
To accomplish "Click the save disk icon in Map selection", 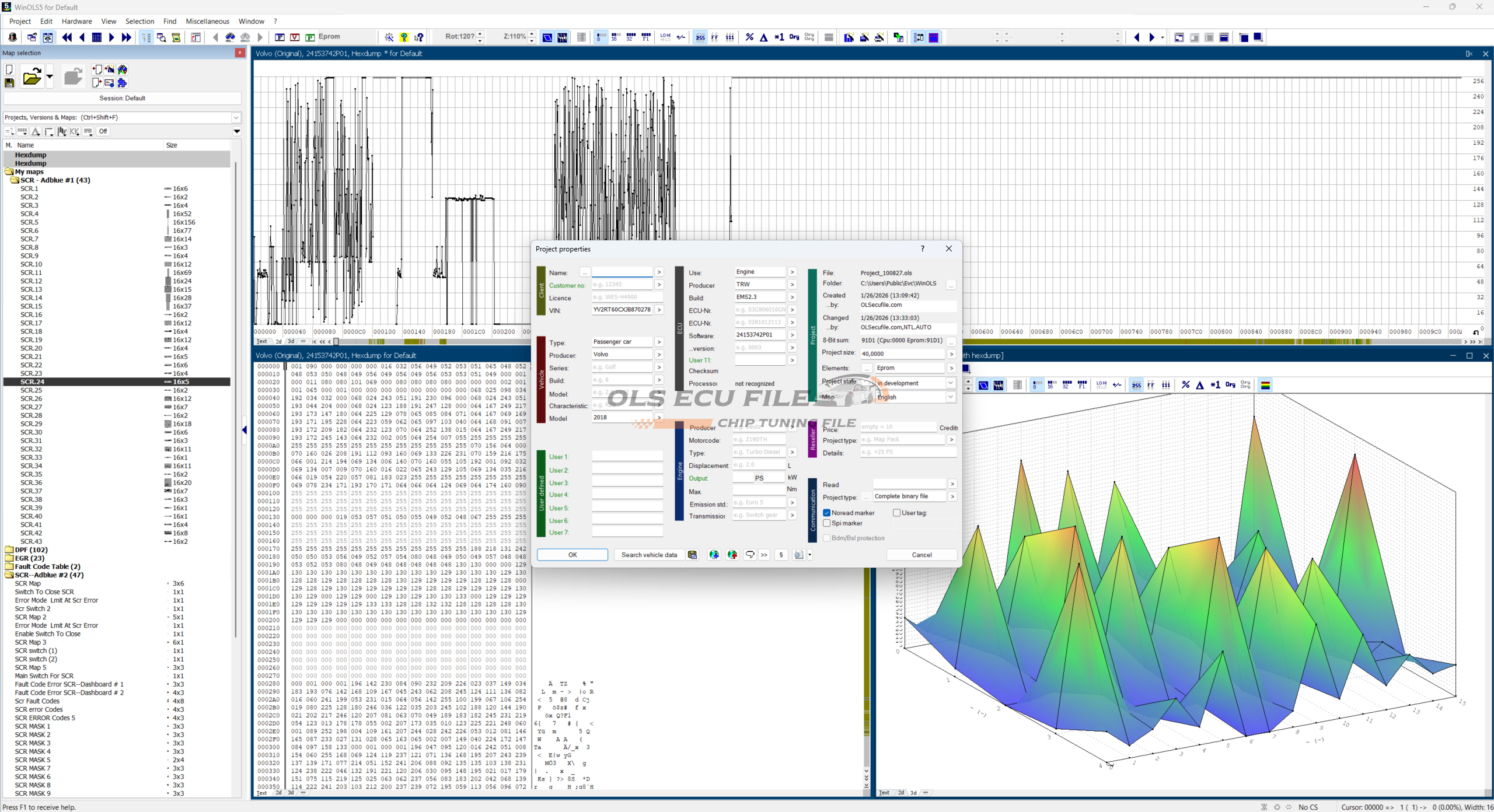I will click(9, 83).
